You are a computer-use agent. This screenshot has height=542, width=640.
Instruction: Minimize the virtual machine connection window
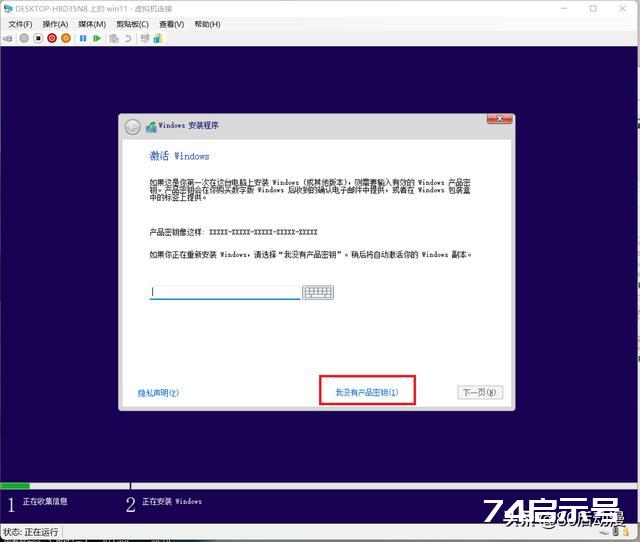(x=564, y=8)
